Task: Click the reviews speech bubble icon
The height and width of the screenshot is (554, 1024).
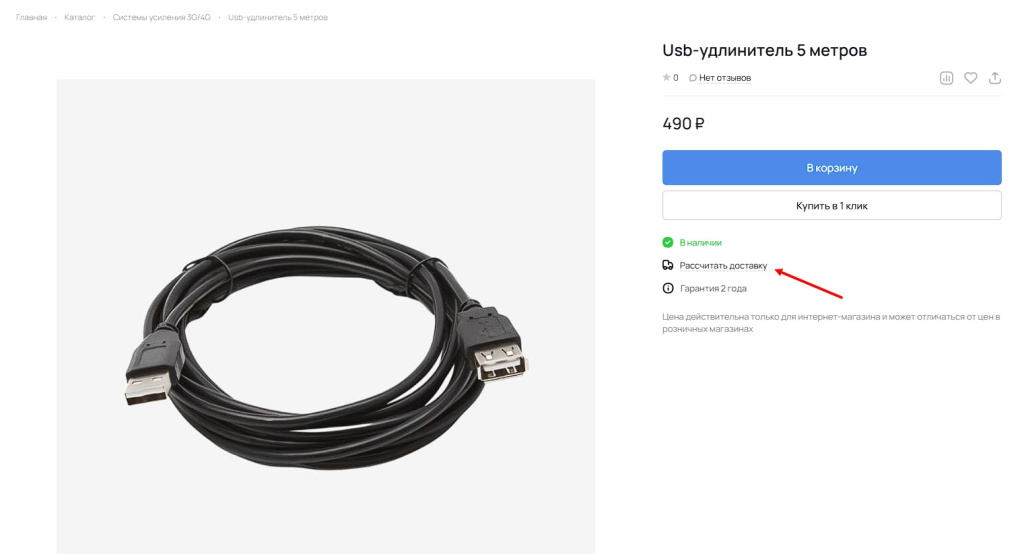Action: coord(693,78)
